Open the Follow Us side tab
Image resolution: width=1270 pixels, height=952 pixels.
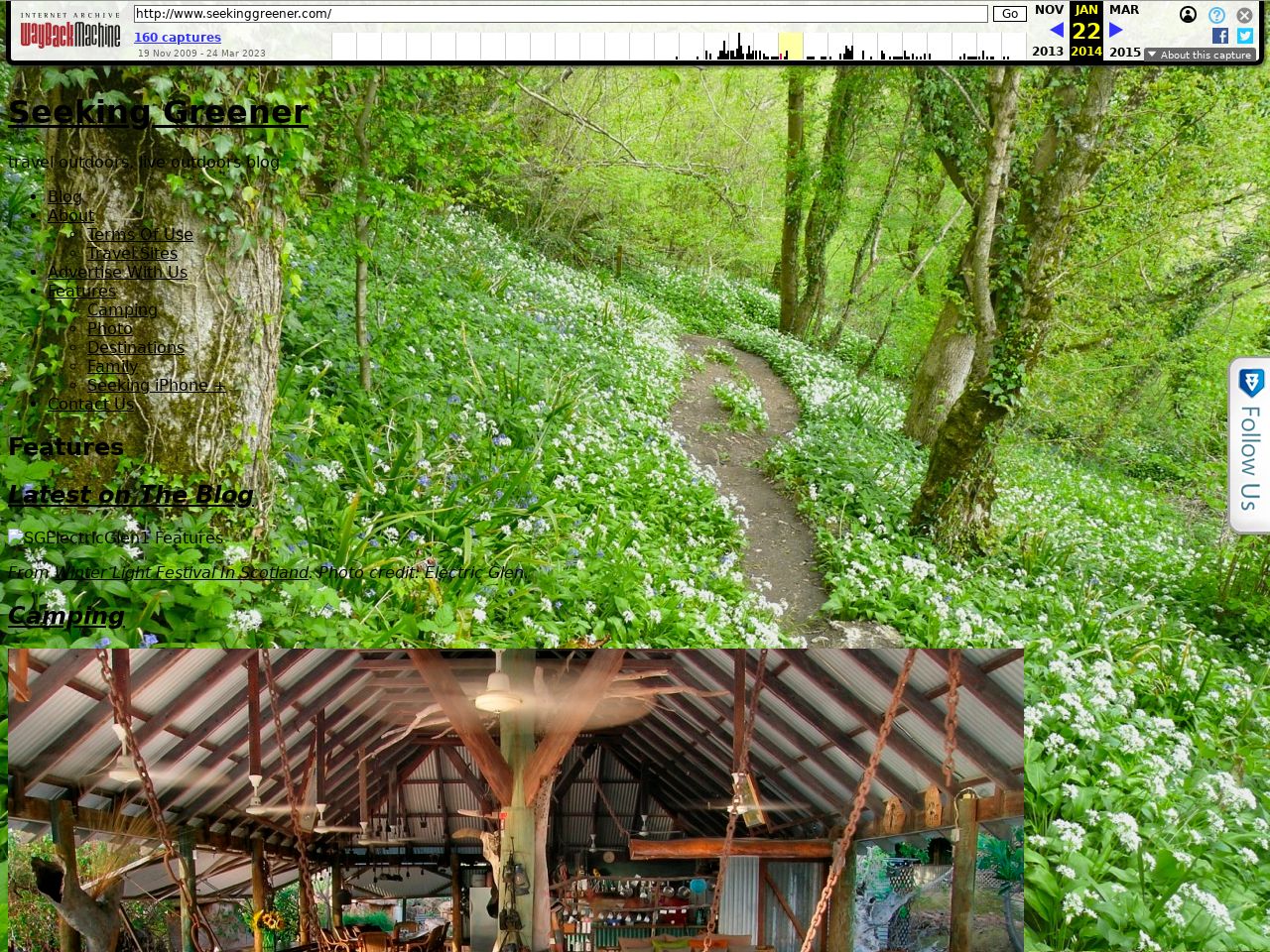(x=1249, y=445)
